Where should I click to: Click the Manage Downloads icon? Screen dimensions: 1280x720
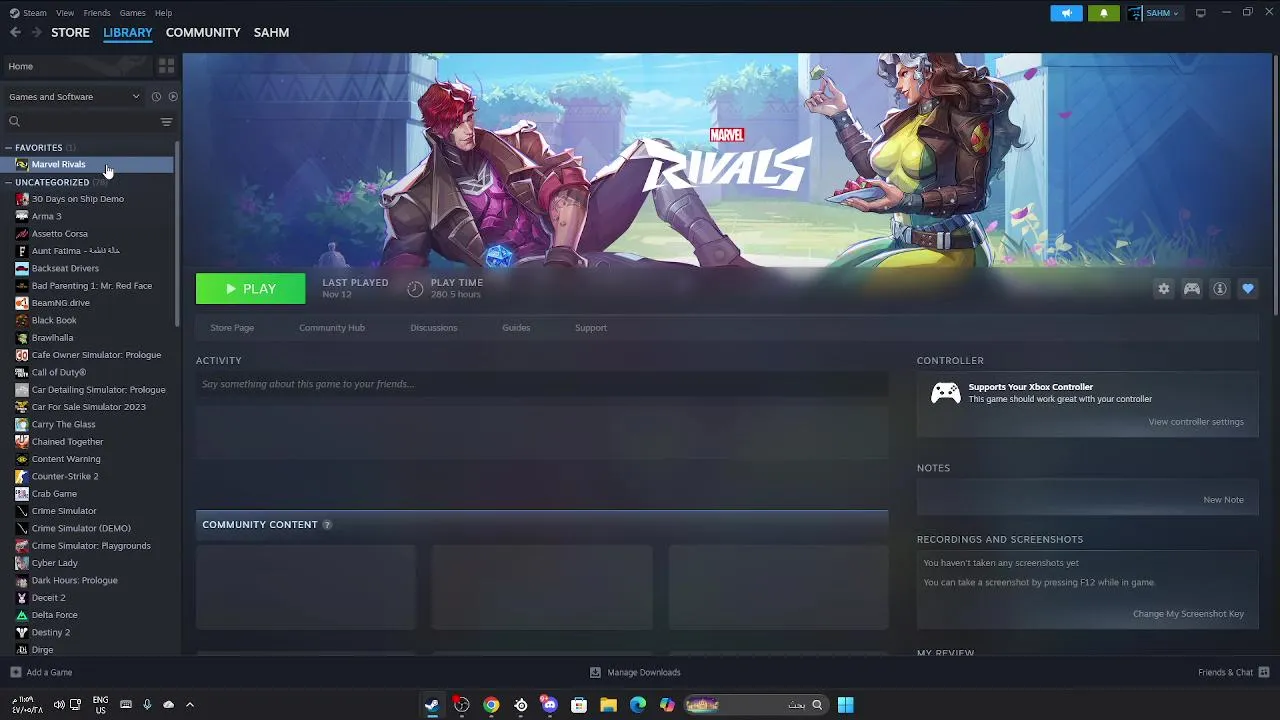[x=595, y=672]
